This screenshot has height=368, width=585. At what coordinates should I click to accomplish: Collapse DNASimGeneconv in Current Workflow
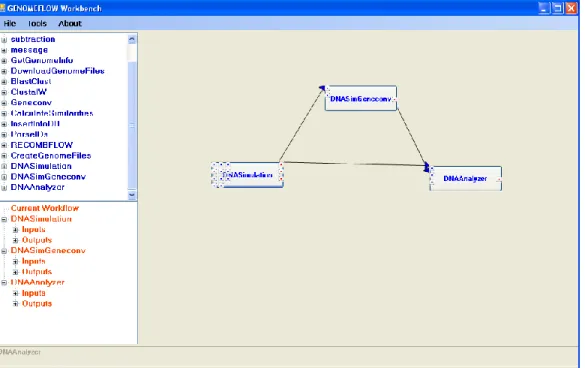[x=4, y=251]
